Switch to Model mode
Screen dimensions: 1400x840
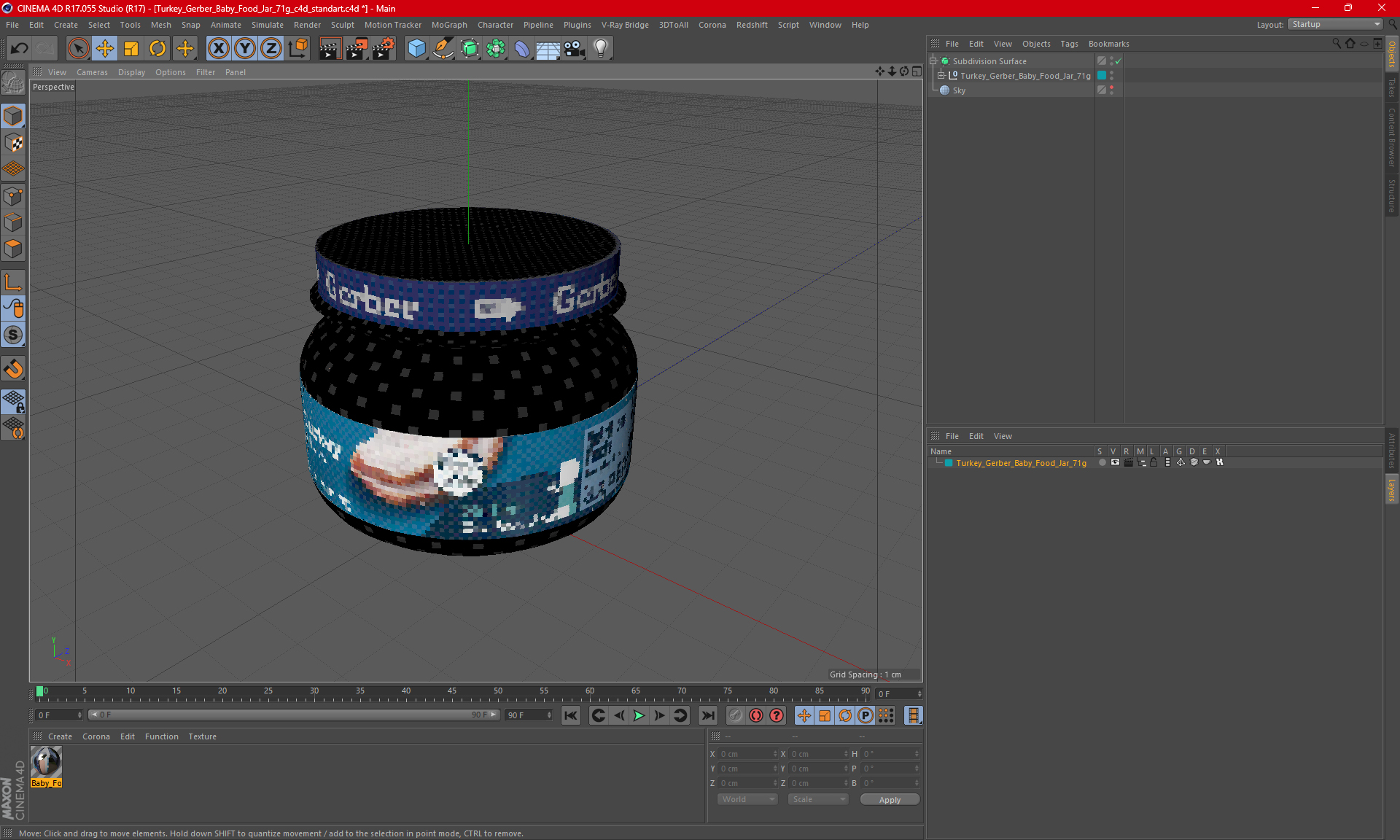pyautogui.click(x=13, y=117)
